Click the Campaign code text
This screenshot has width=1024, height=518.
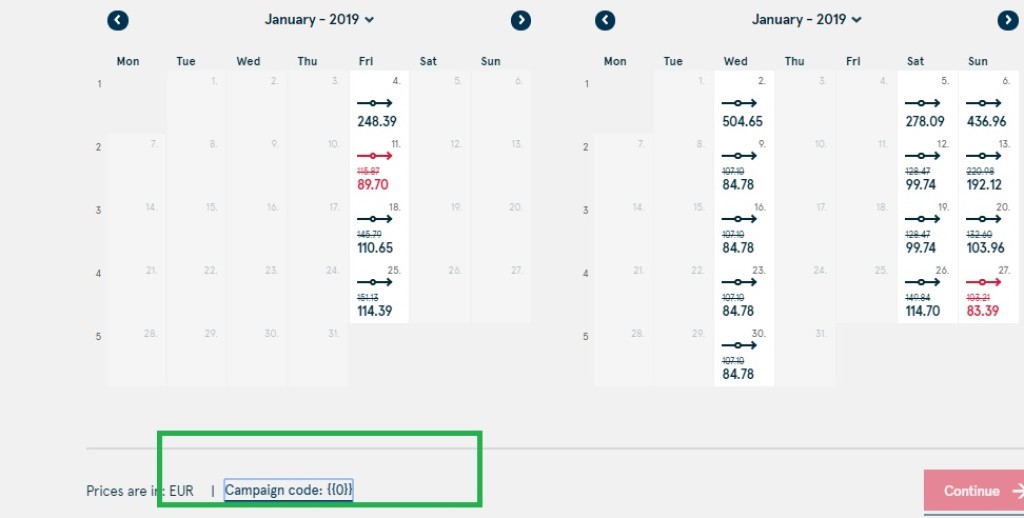(288, 490)
